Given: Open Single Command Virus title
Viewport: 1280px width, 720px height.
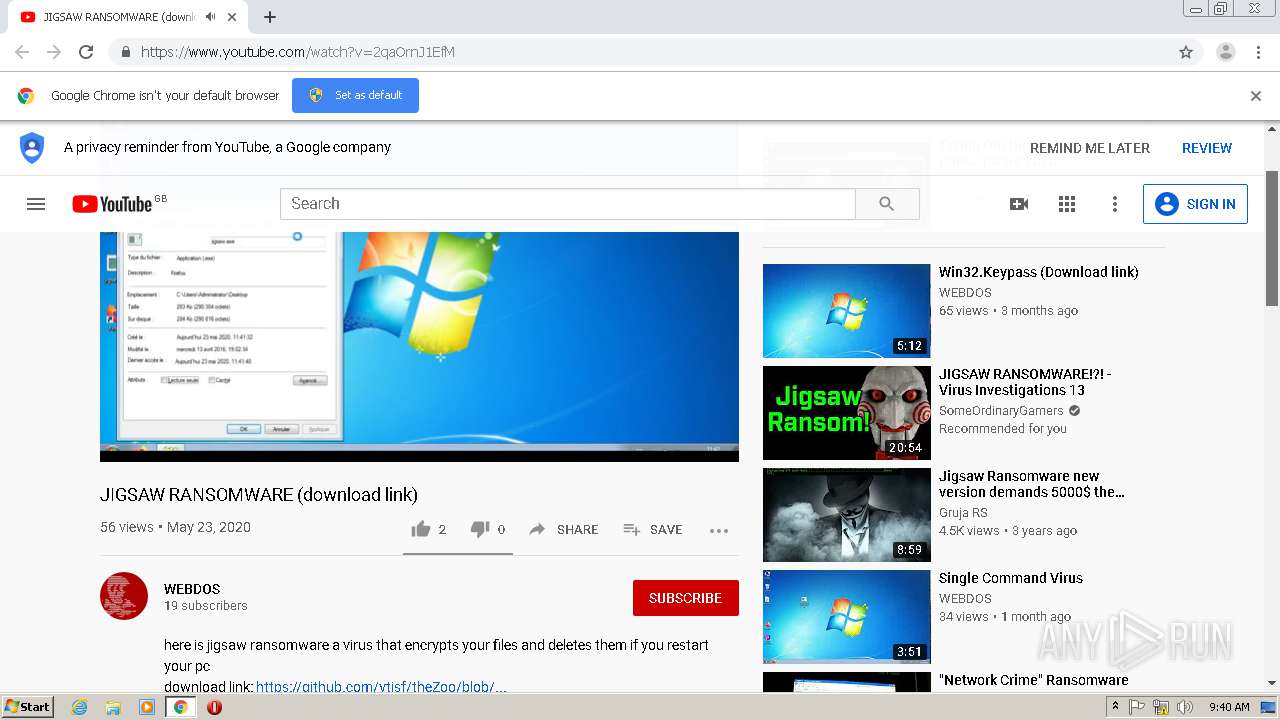Looking at the screenshot, I should click(x=1010, y=578).
